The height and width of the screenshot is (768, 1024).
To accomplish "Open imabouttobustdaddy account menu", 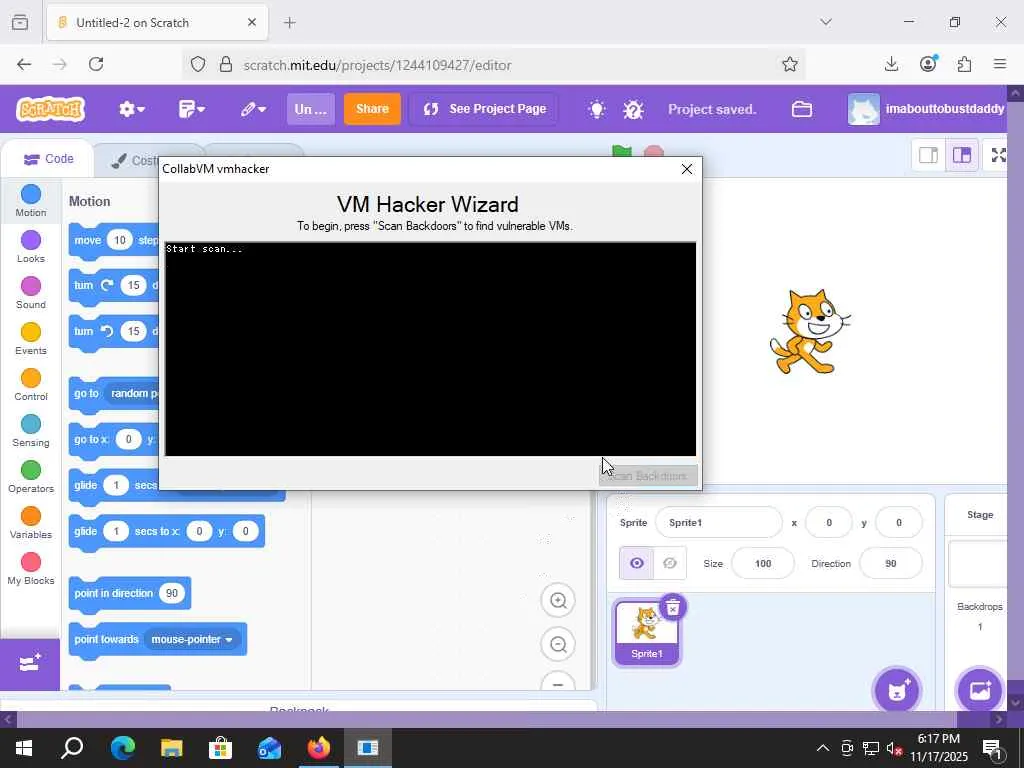I will click(x=927, y=109).
